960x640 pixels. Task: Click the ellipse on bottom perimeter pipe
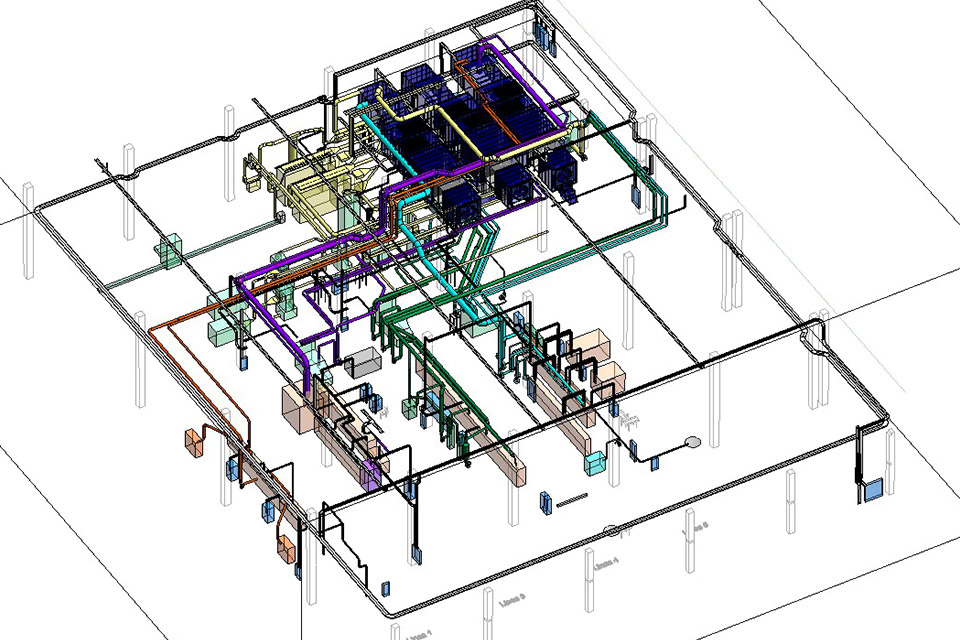[x=611, y=530]
